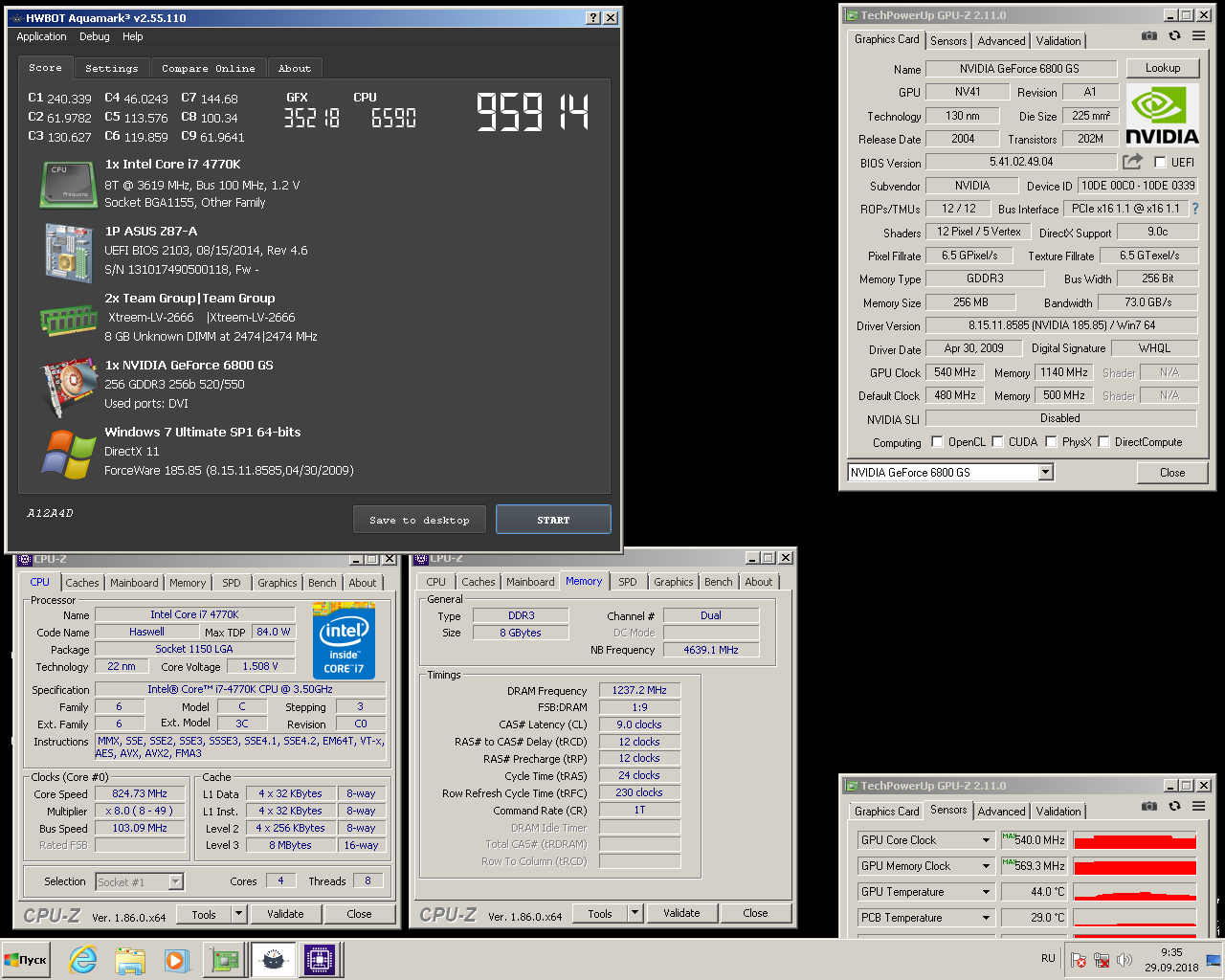Click the GPU-Z refresh icon in top window

pyautogui.click(x=1174, y=36)
